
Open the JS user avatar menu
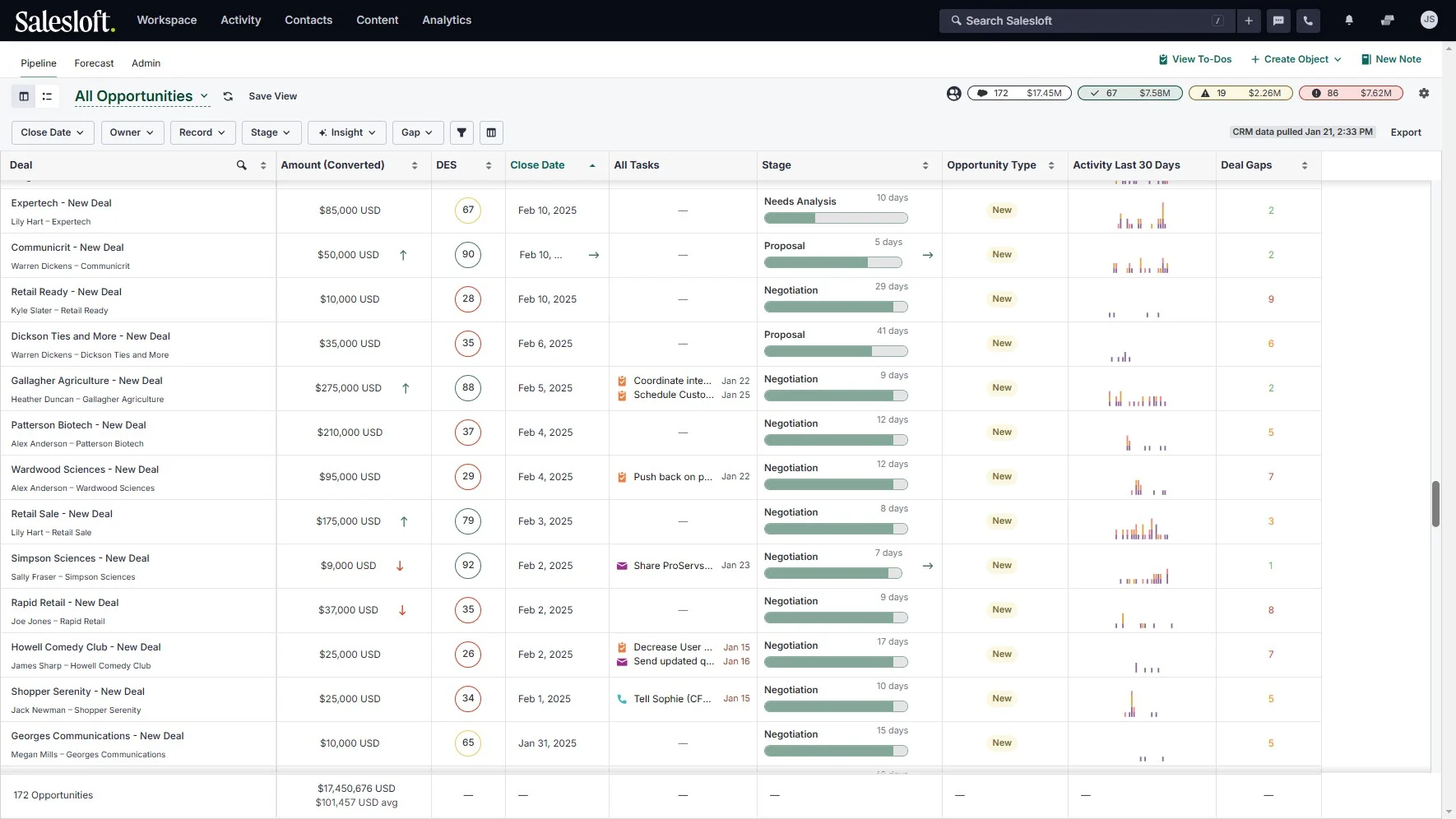click(x=1430, y=20)
